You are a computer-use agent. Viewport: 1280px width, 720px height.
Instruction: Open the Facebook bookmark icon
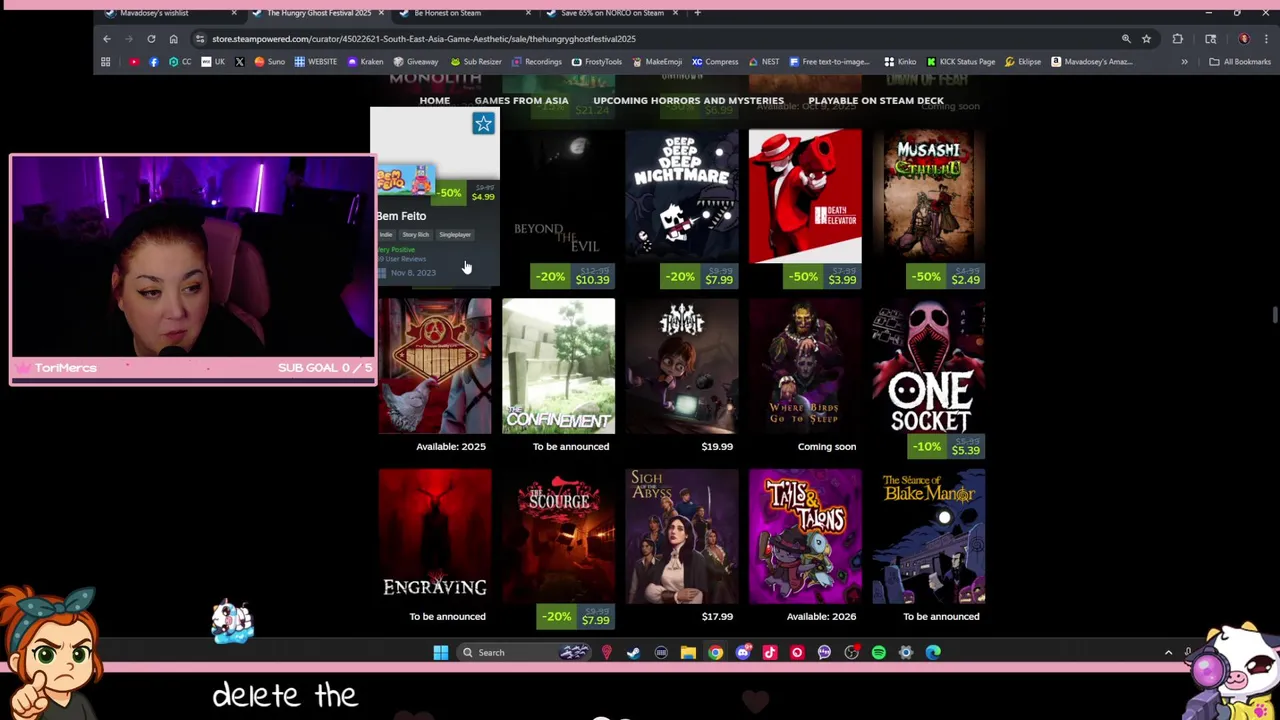pos(153,62)
